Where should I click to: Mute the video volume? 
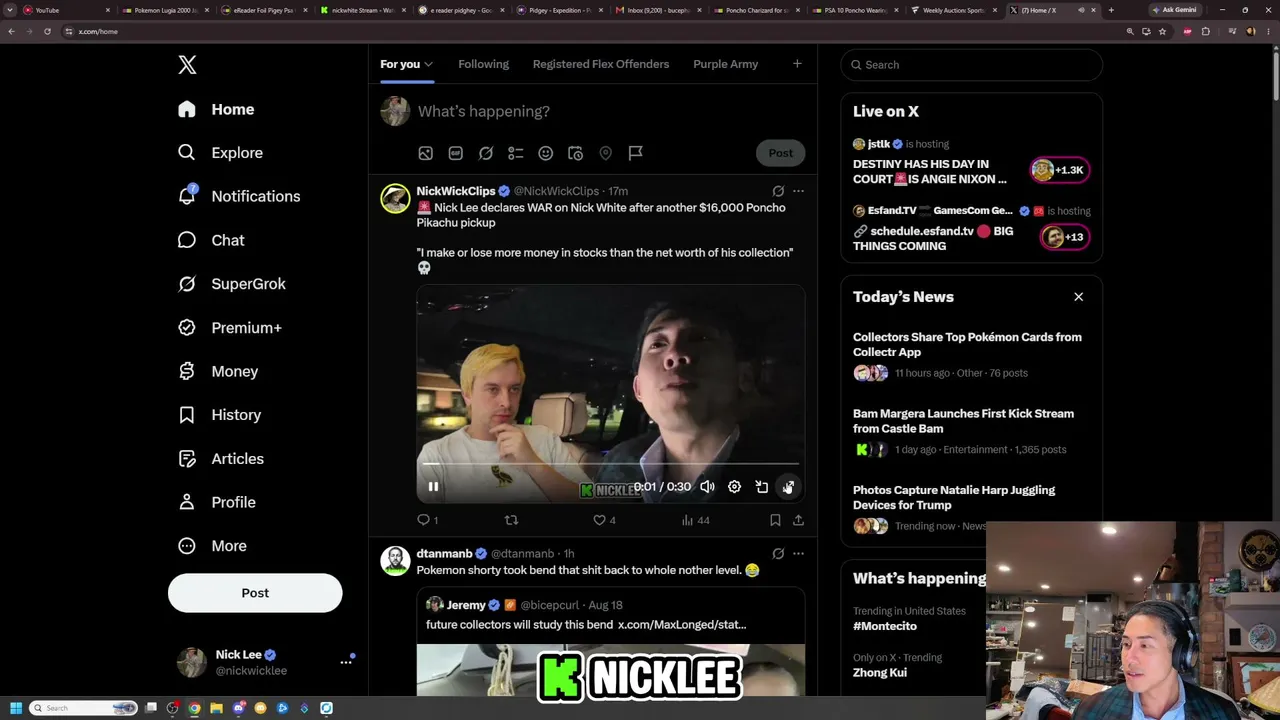pos(707,487)
